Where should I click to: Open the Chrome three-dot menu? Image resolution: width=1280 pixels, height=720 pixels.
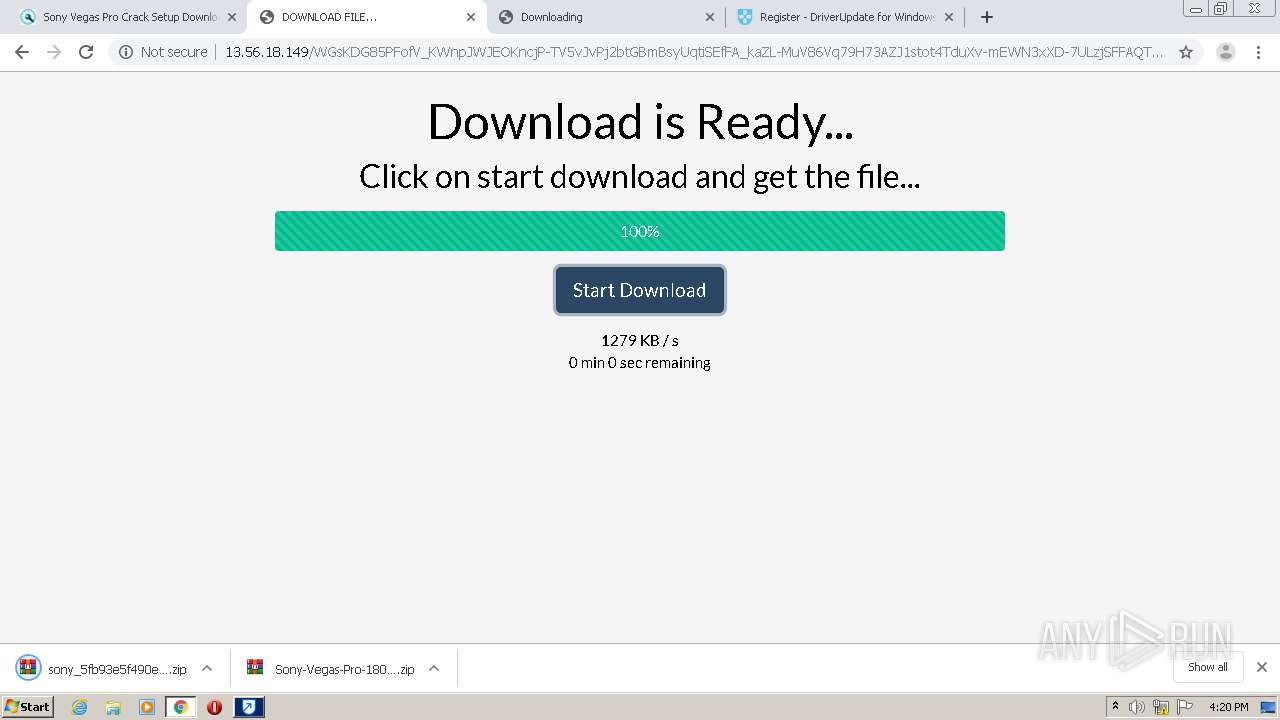[1258, 52]
